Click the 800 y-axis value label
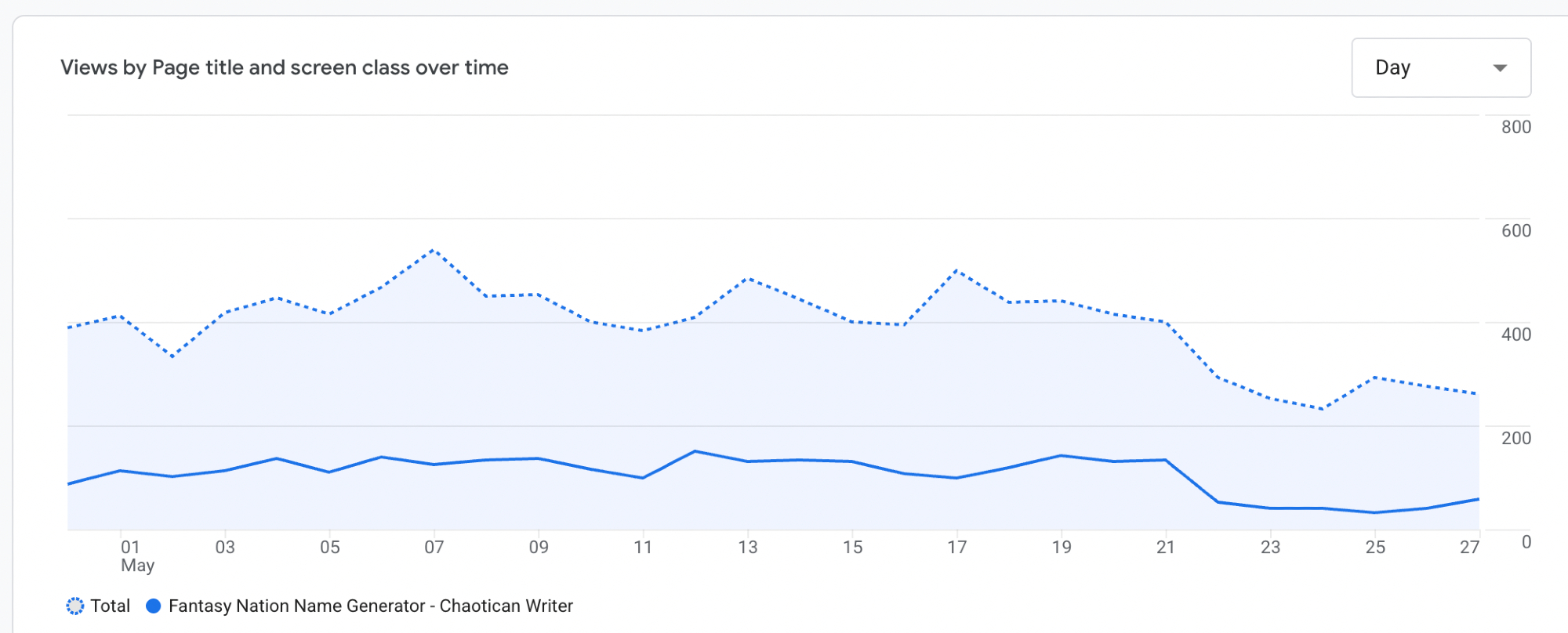Image resolution: width=1568 pixels, height=633 pixels. tap(1515, 127)
